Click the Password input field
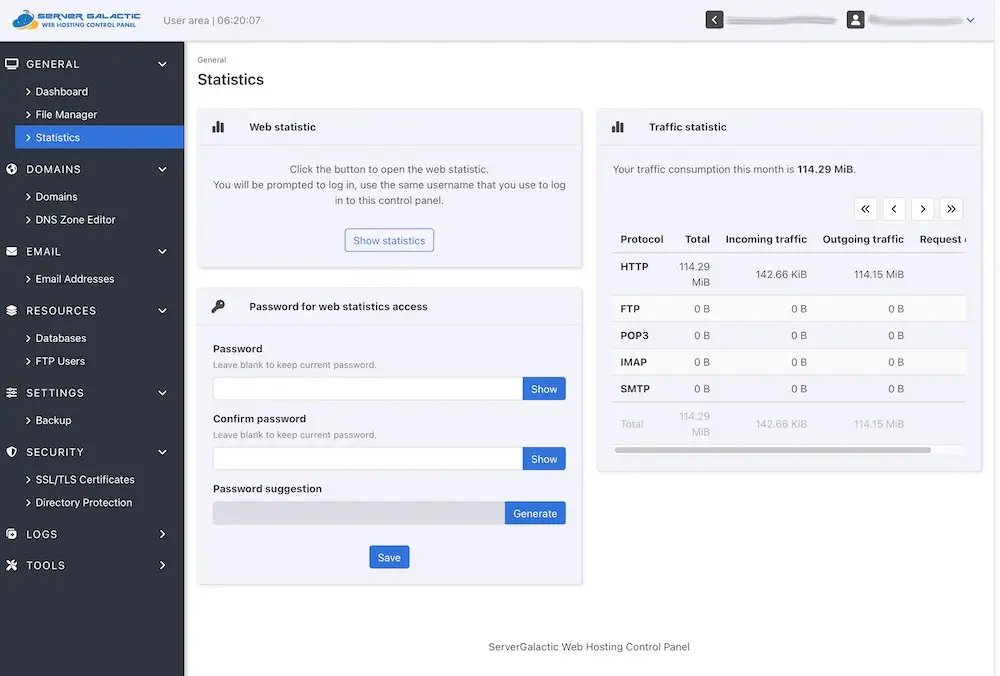The height and width of the screenshot is (676, 1000). [367, 389]
